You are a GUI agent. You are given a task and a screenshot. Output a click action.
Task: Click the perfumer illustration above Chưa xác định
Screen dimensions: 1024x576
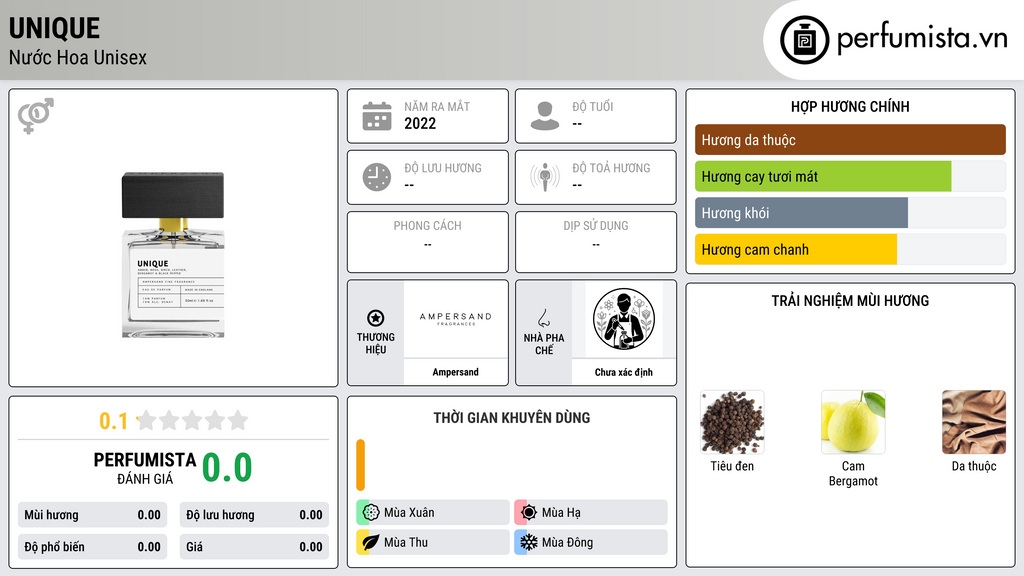coord(624,319)
